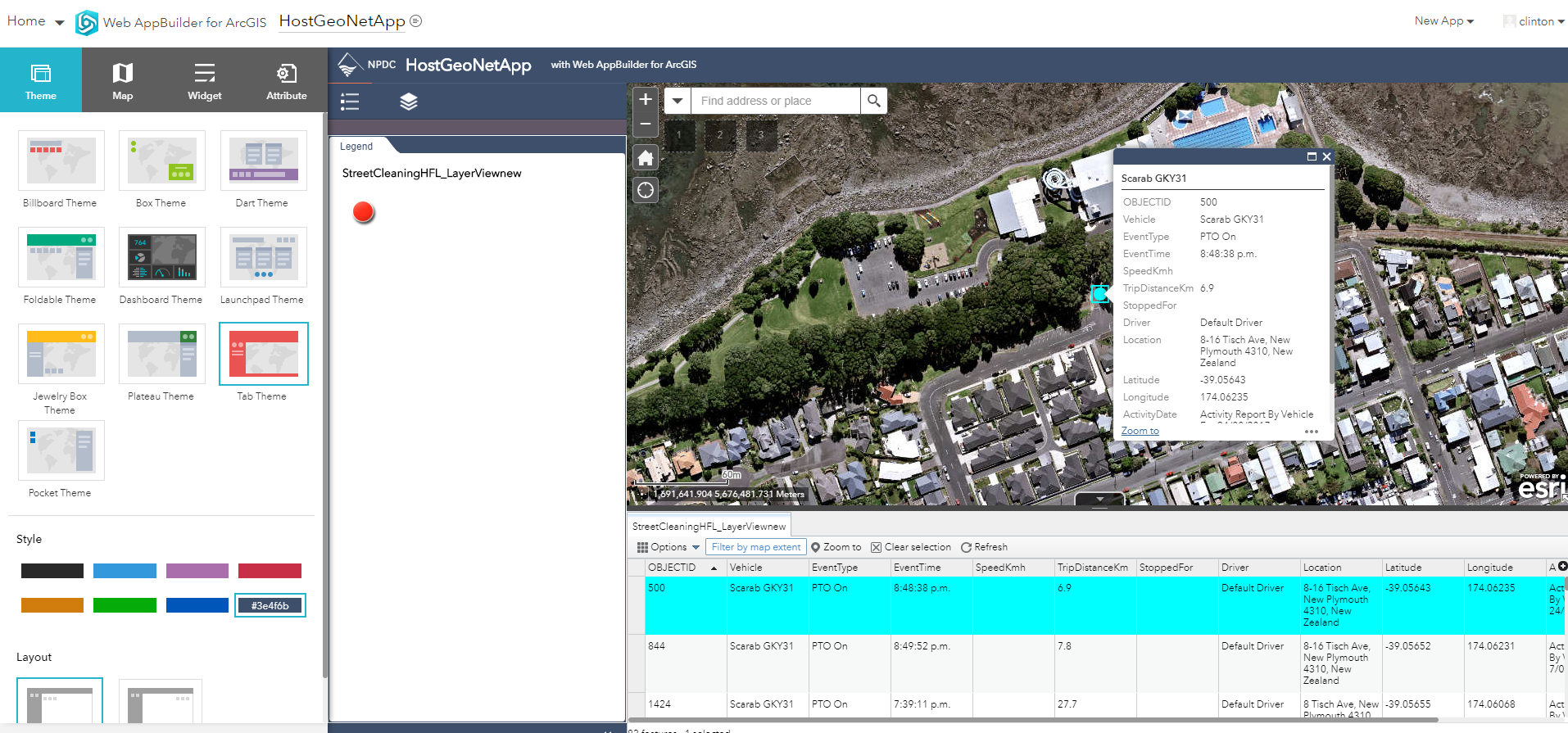Image resolution: width=1568 pixels, height=733 pixels.
Task: Open the attribute table Options dropdown
Action: 668,547
